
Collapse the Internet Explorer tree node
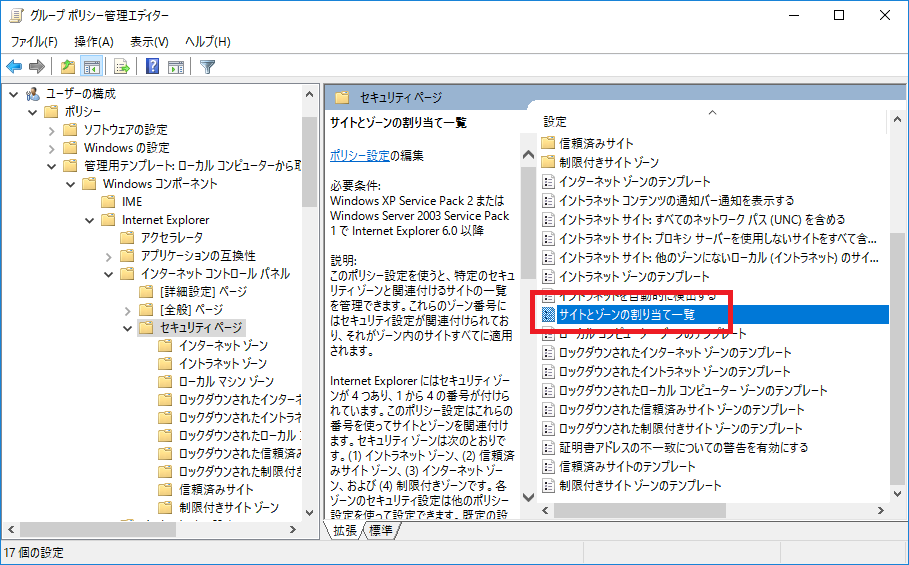pyautogui.click(x=90, y=220)
